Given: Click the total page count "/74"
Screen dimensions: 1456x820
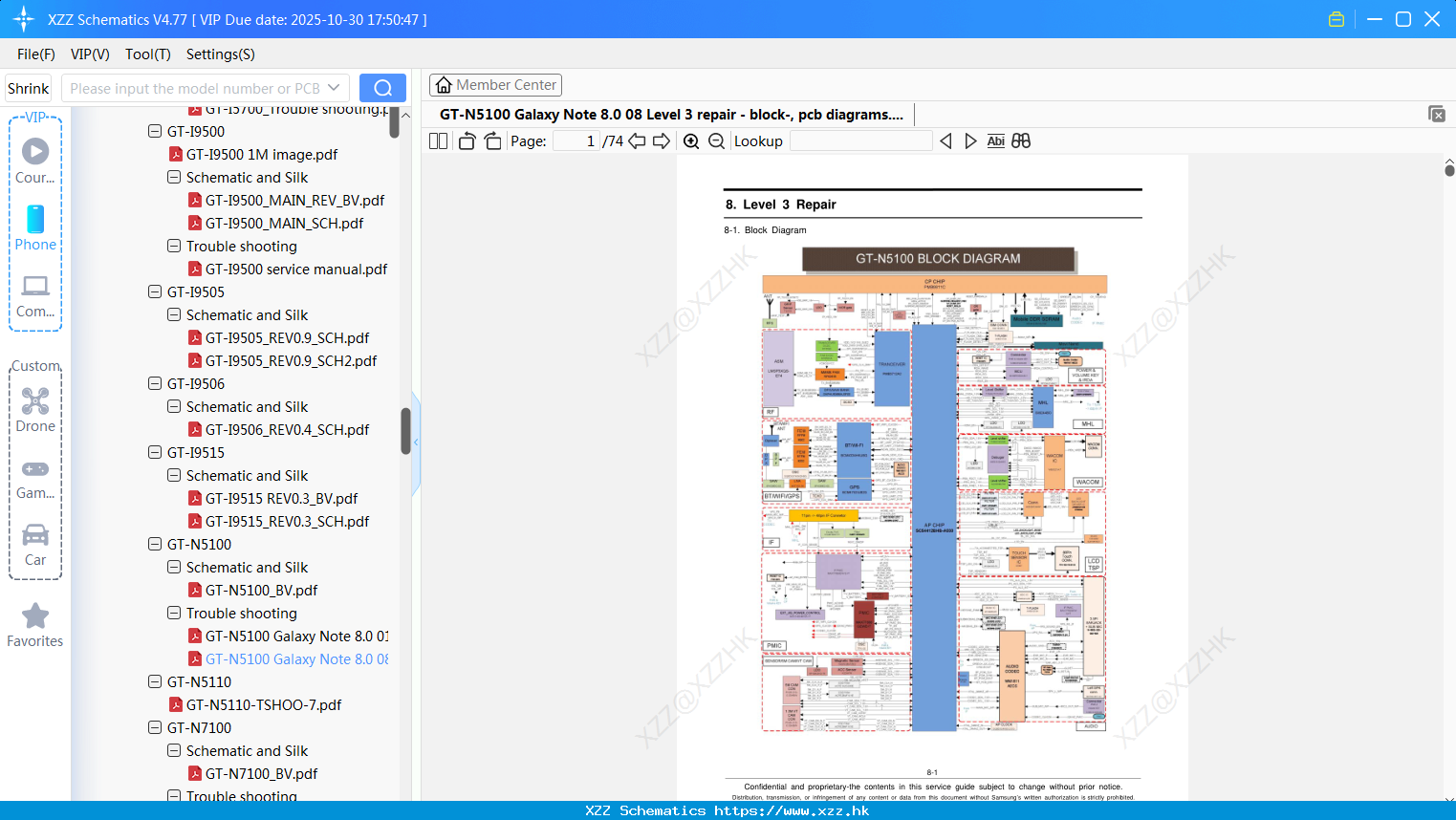Looking at the screenshot, I should coord(613,141).
